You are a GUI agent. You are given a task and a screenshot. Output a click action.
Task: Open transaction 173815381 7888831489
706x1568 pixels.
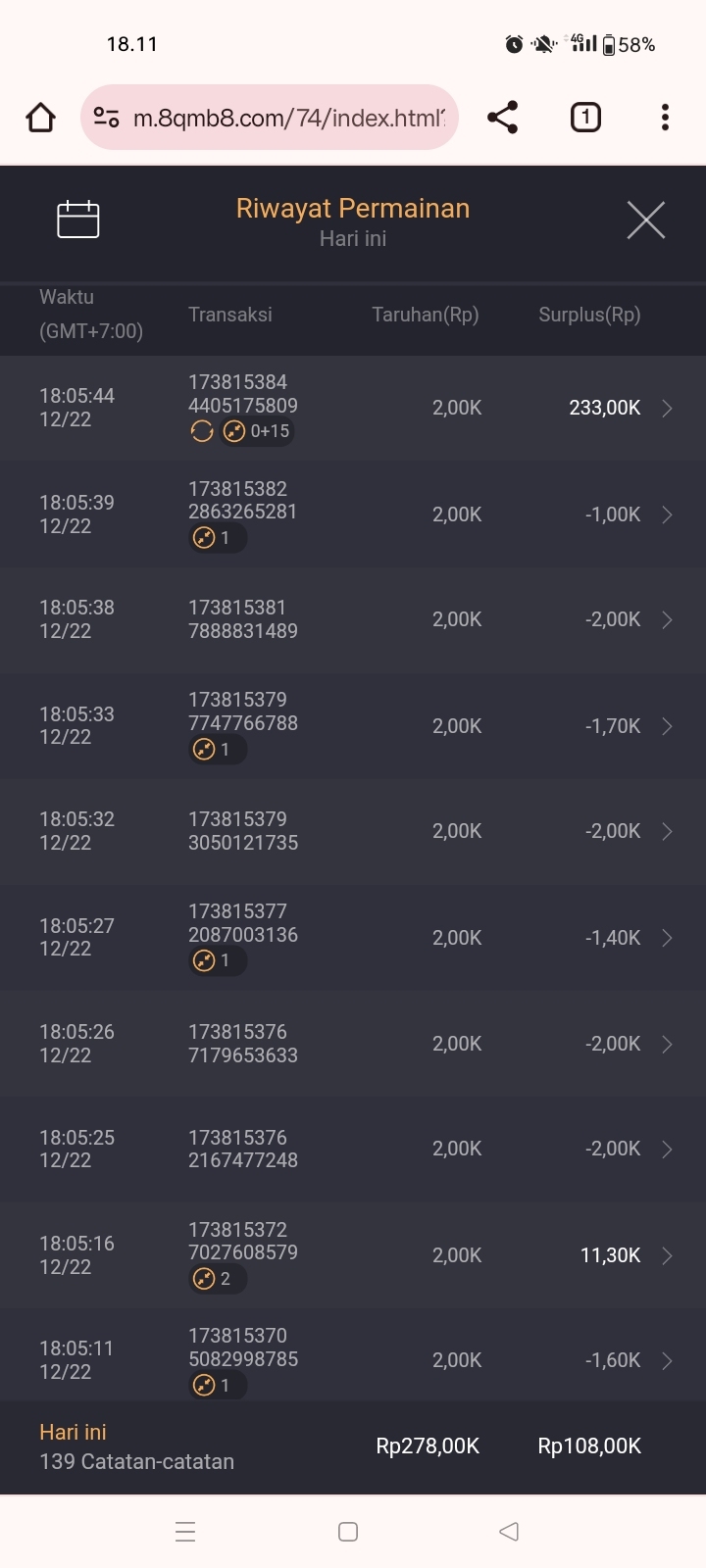click(243, 619)
